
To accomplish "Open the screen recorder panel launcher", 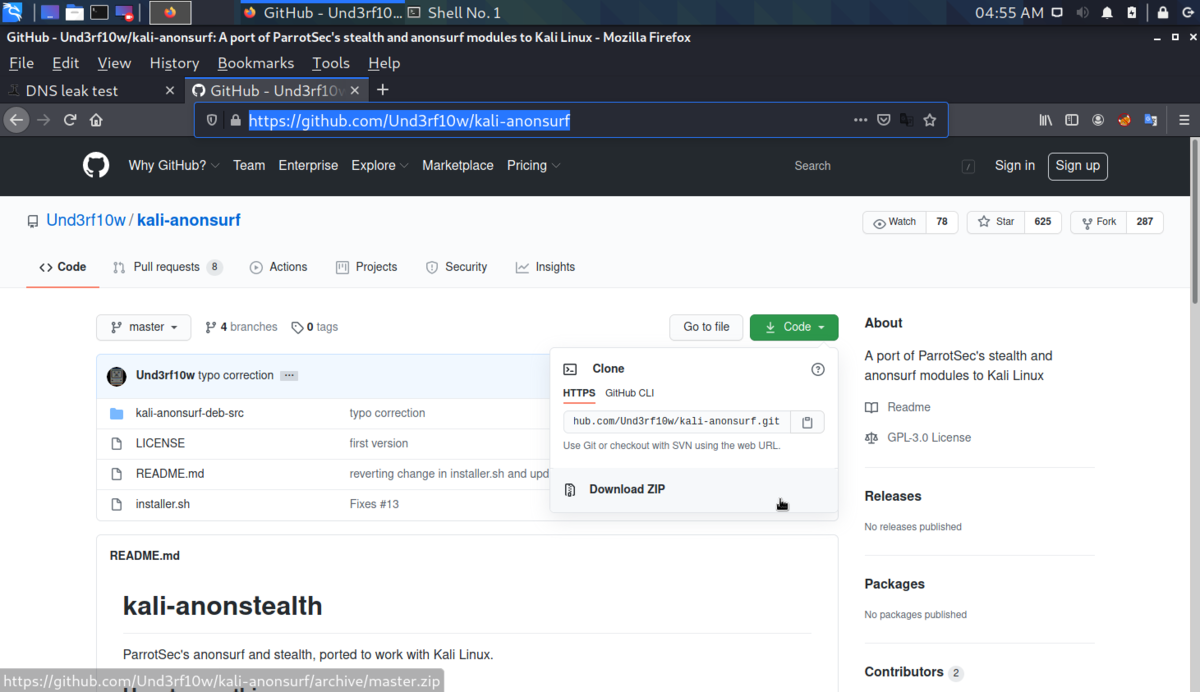I will pos(124,13).
